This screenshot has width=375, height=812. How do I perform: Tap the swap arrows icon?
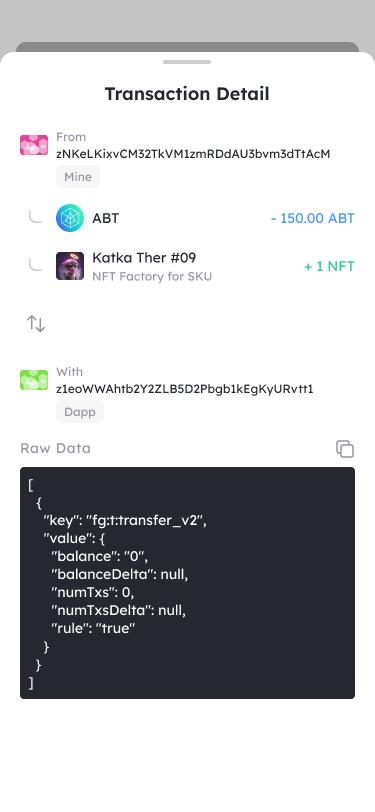click(36, 324)
